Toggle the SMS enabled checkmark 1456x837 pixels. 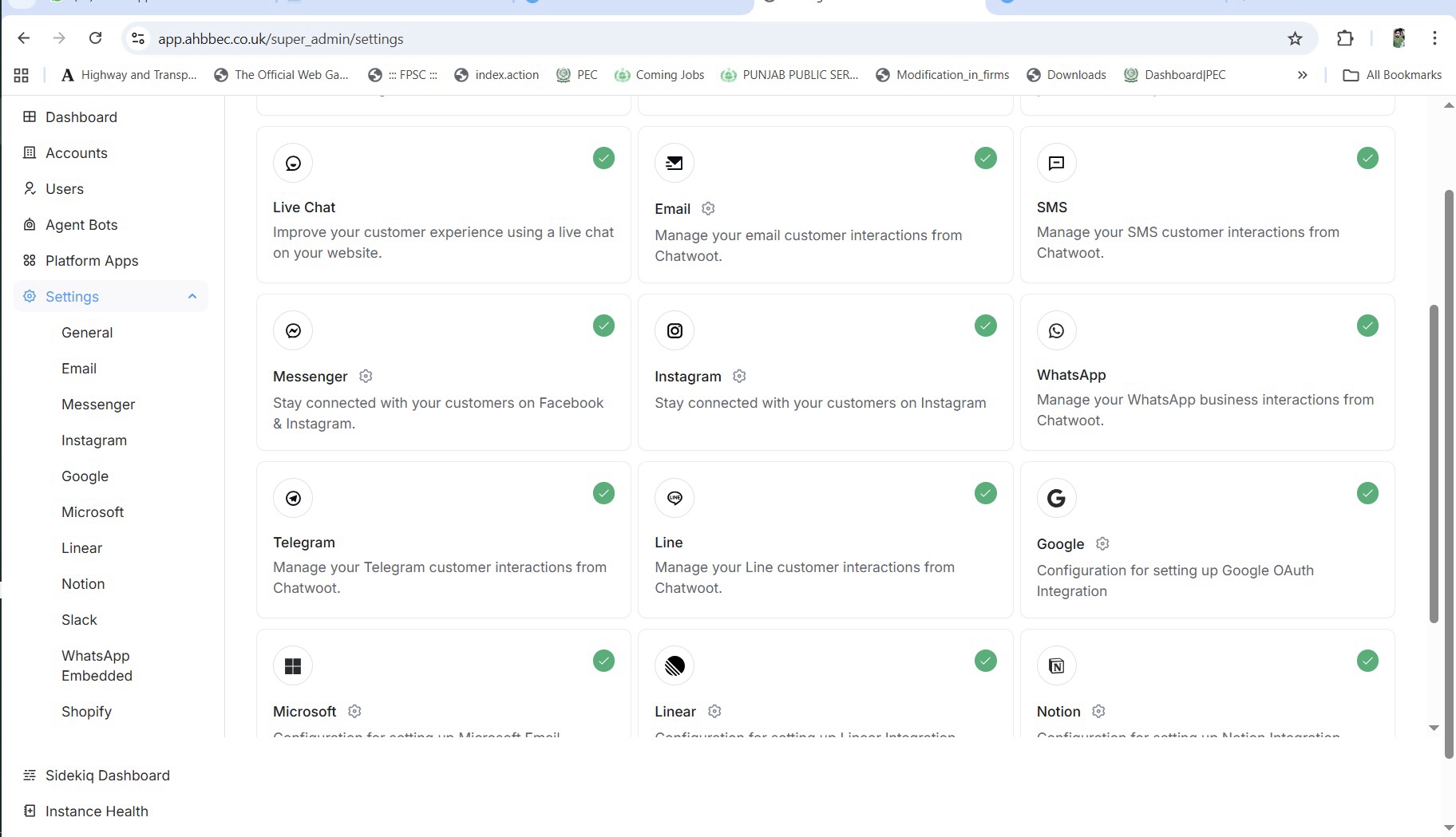click(x=1367, y=158)
